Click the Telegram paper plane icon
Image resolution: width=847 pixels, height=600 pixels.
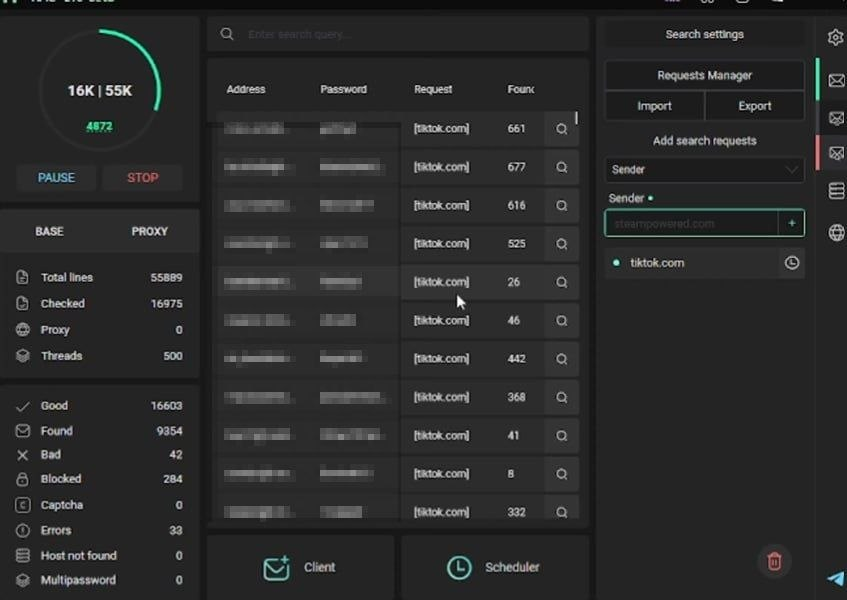point(836,578)
